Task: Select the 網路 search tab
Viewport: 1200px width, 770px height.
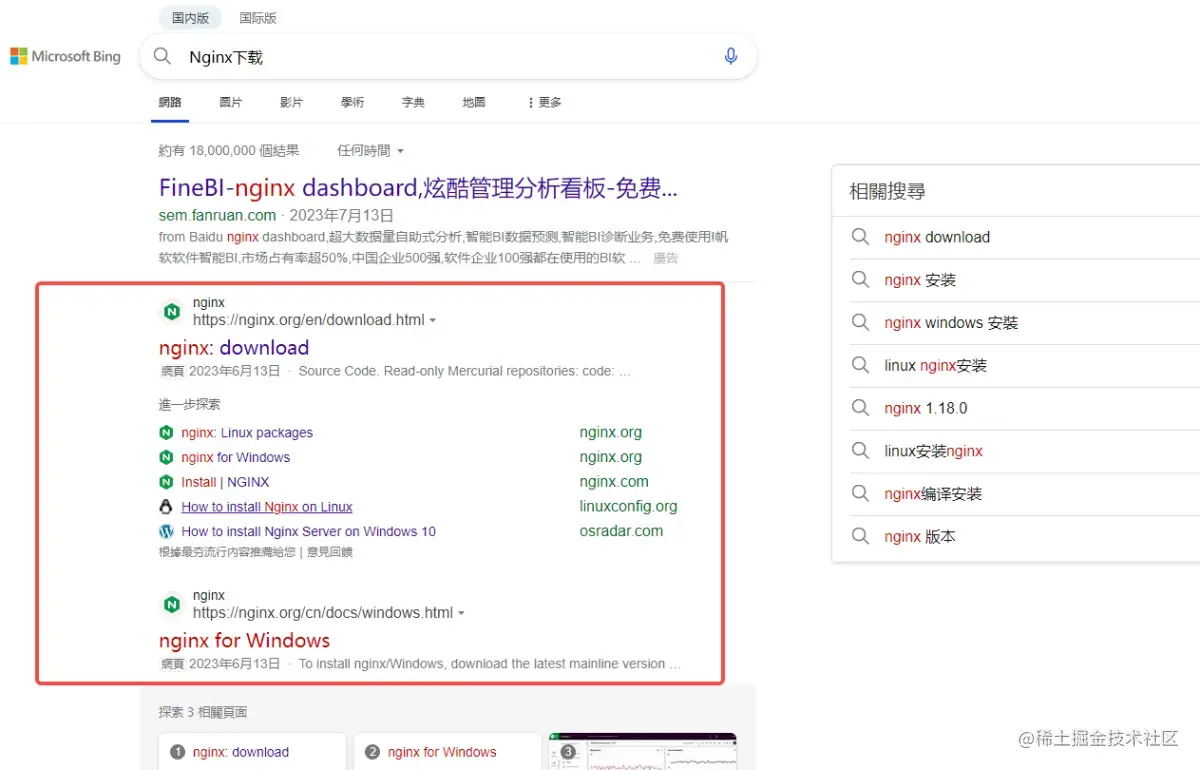Action: pyautogui.click(x=170, y=103)
